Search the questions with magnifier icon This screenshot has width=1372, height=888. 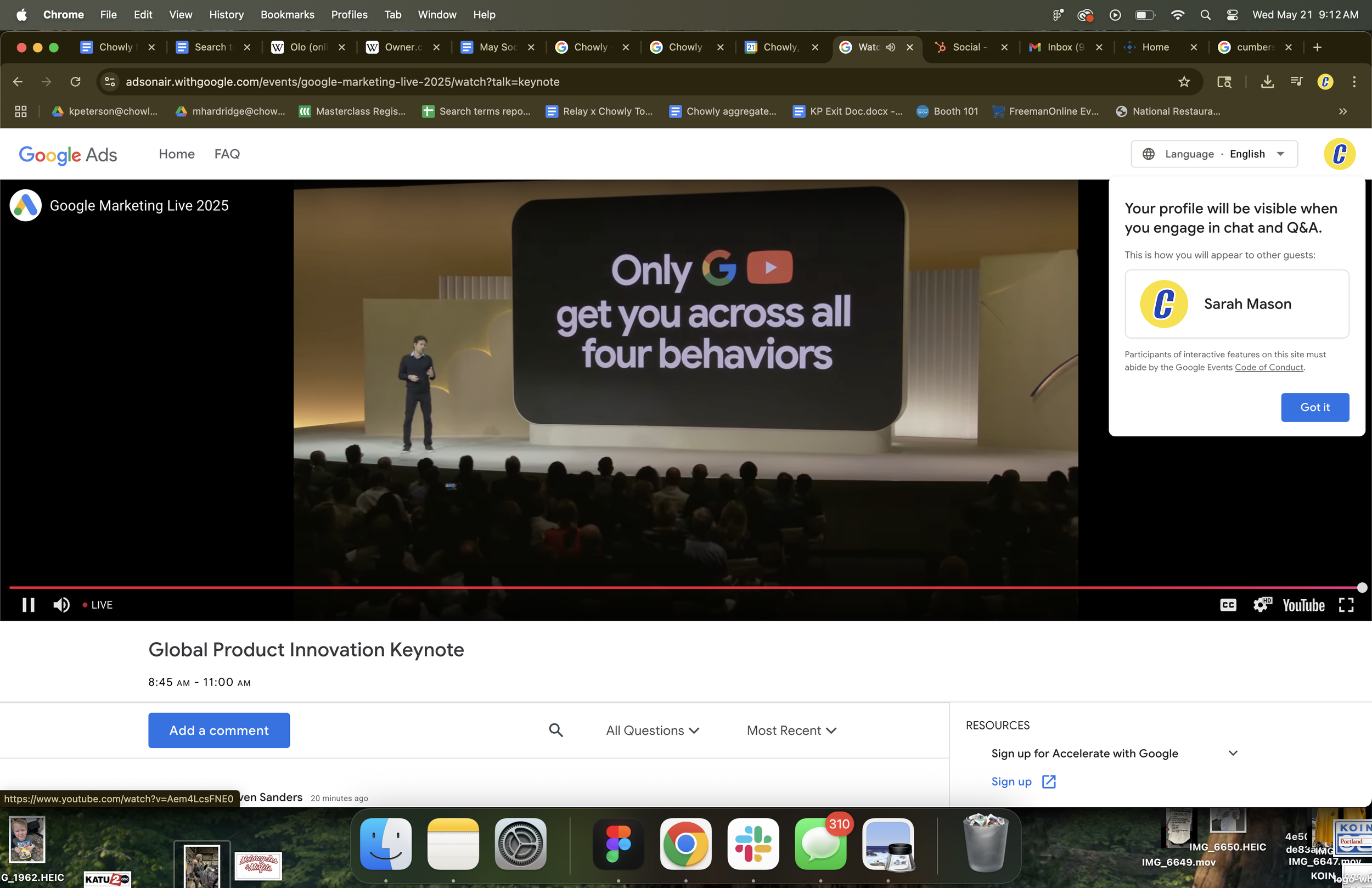[x=556, y=730]
